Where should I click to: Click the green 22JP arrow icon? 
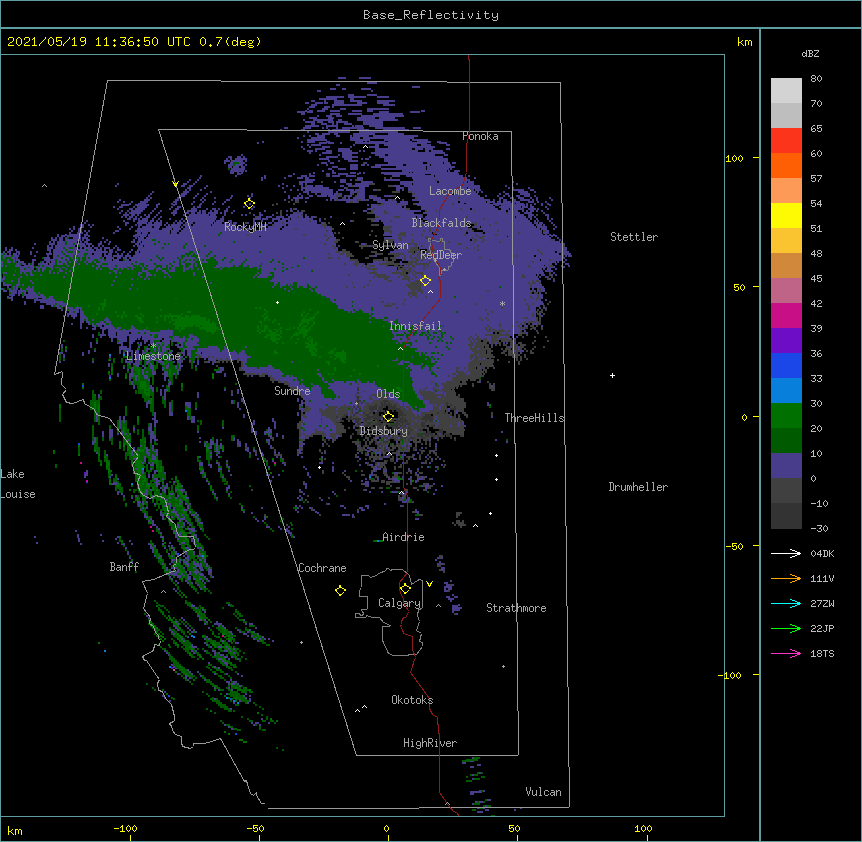pyautogui.click(x=786, y=628)
